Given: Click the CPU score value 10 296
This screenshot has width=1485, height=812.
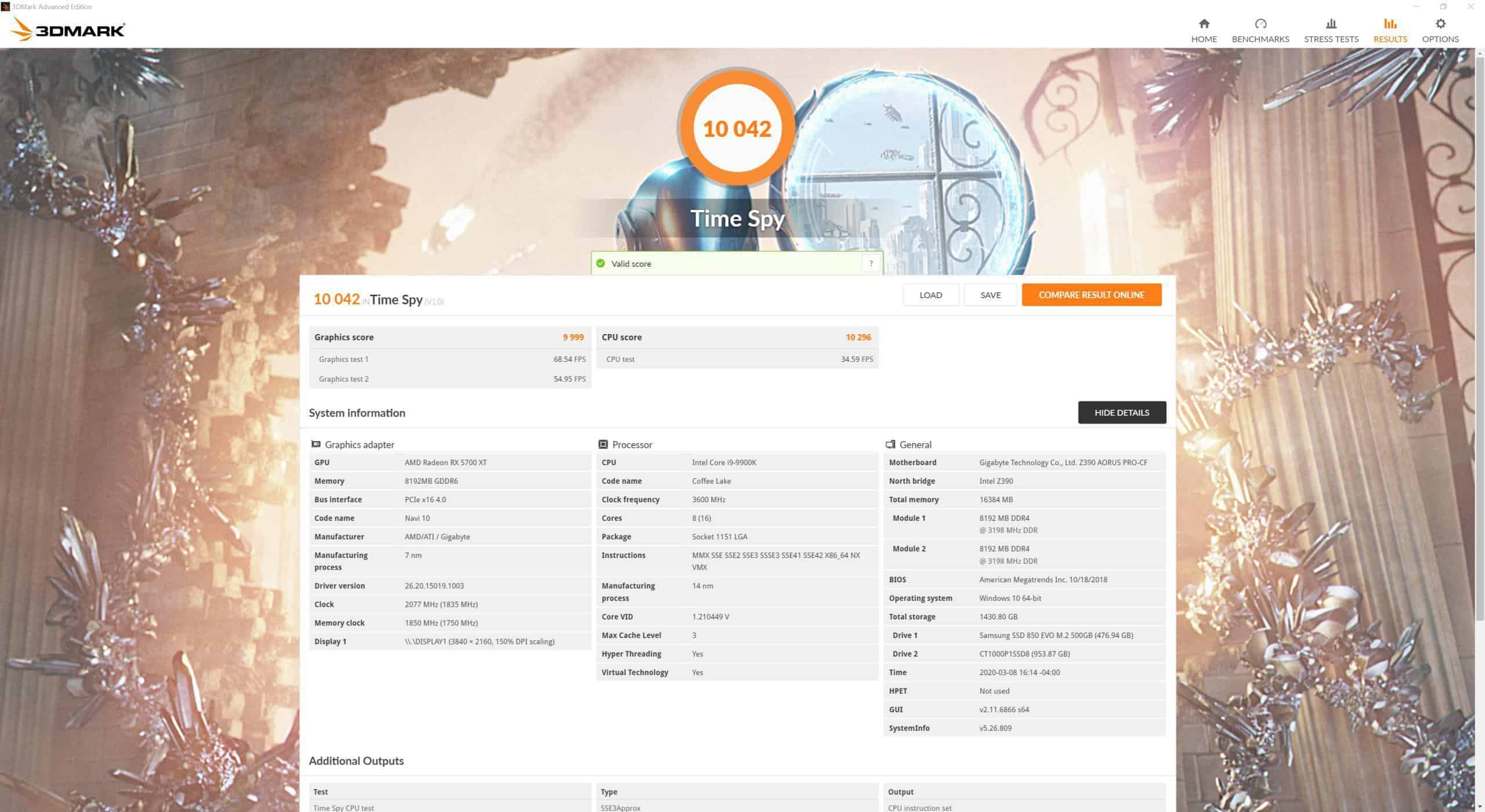Looking at the screenshot, I should 858,337.
